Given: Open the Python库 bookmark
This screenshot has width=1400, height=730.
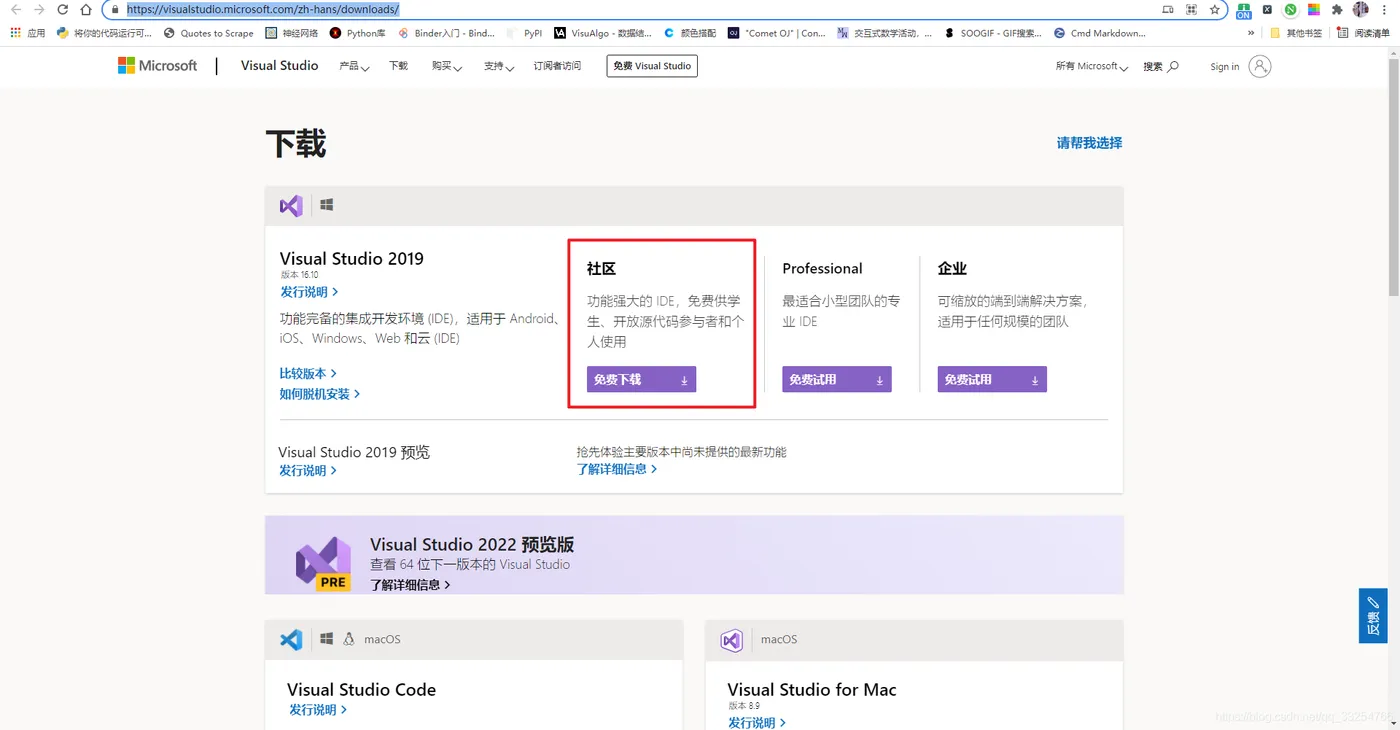Looking at the screenshot, I should click(358, 33).
